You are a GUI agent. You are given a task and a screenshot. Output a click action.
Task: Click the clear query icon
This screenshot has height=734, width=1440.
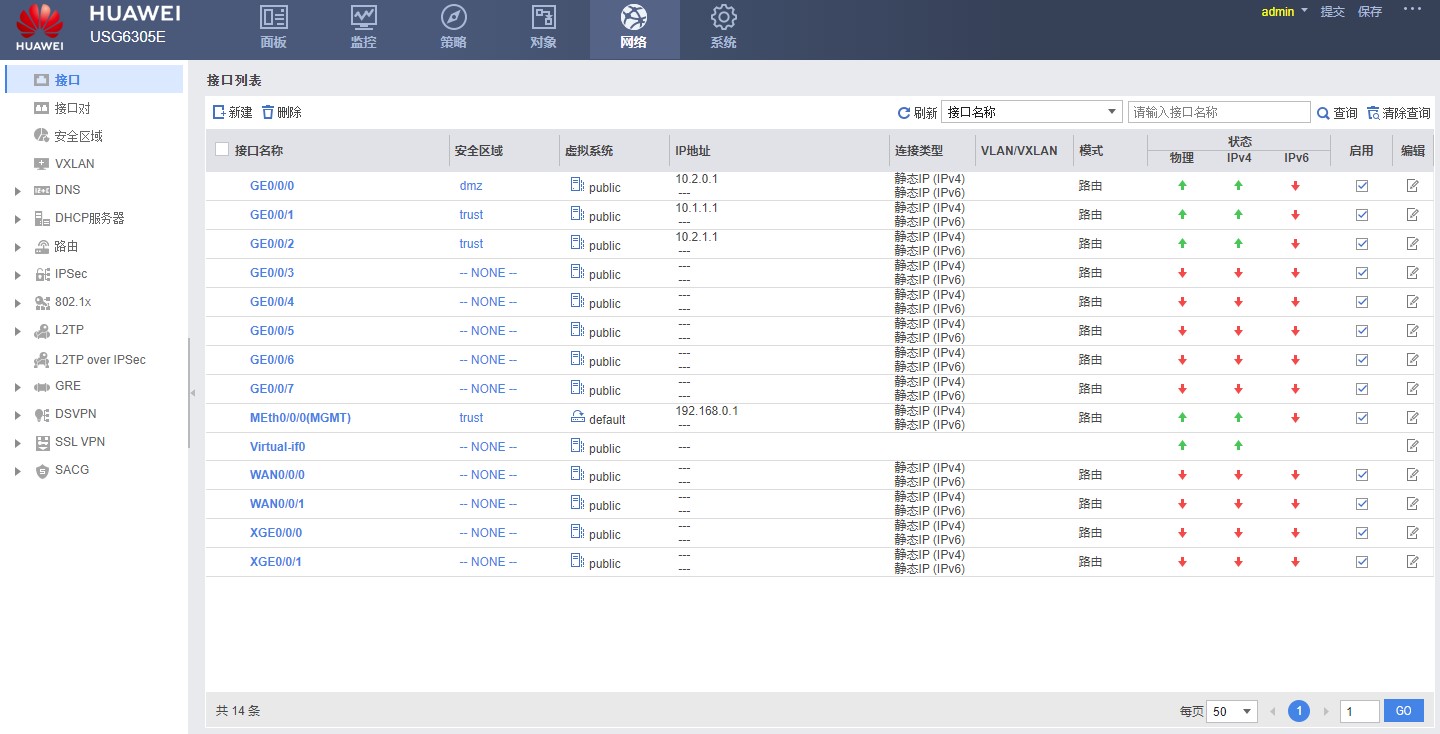point(1373,113)
